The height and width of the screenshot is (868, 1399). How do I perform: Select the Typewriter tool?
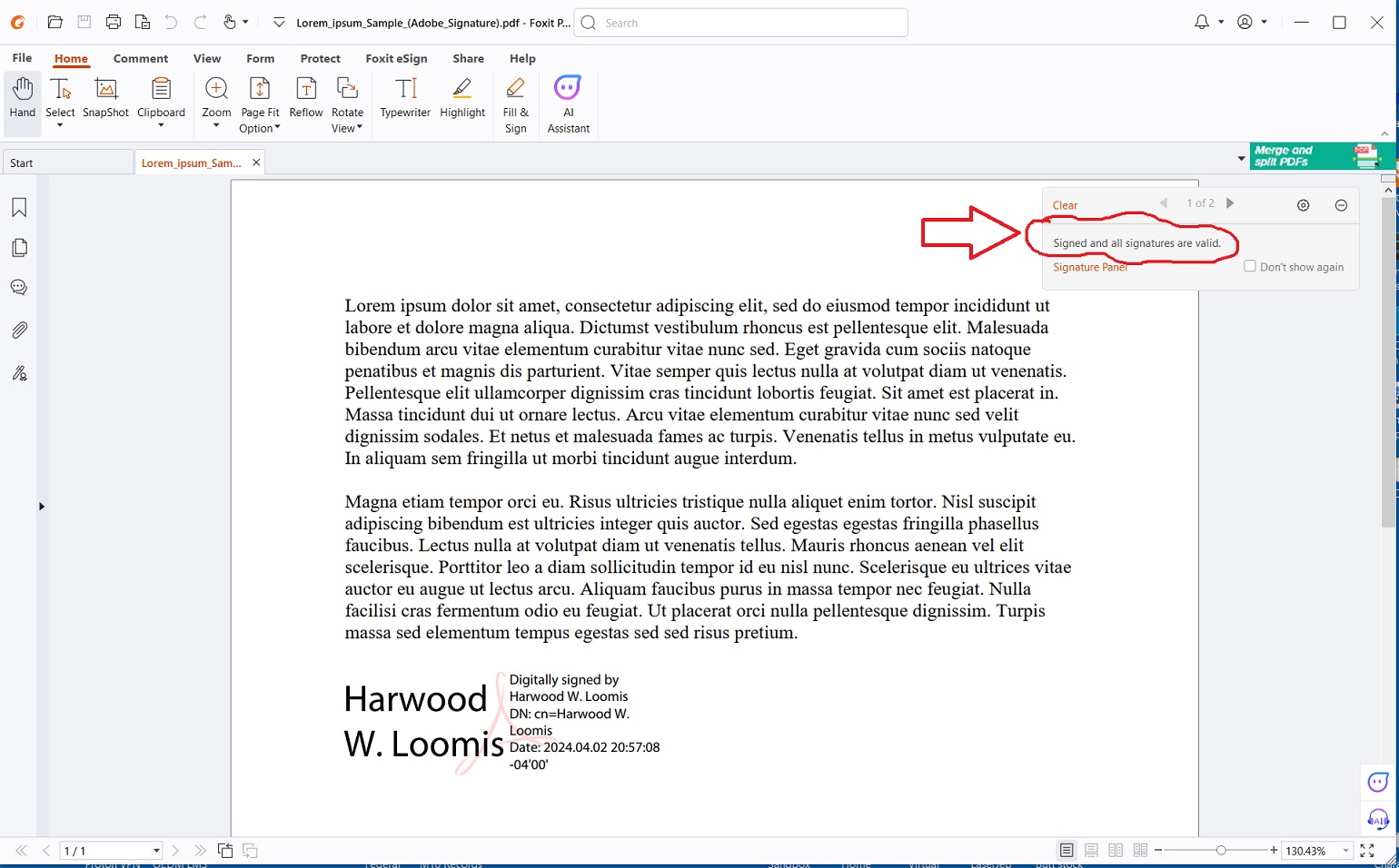point(405,98)
